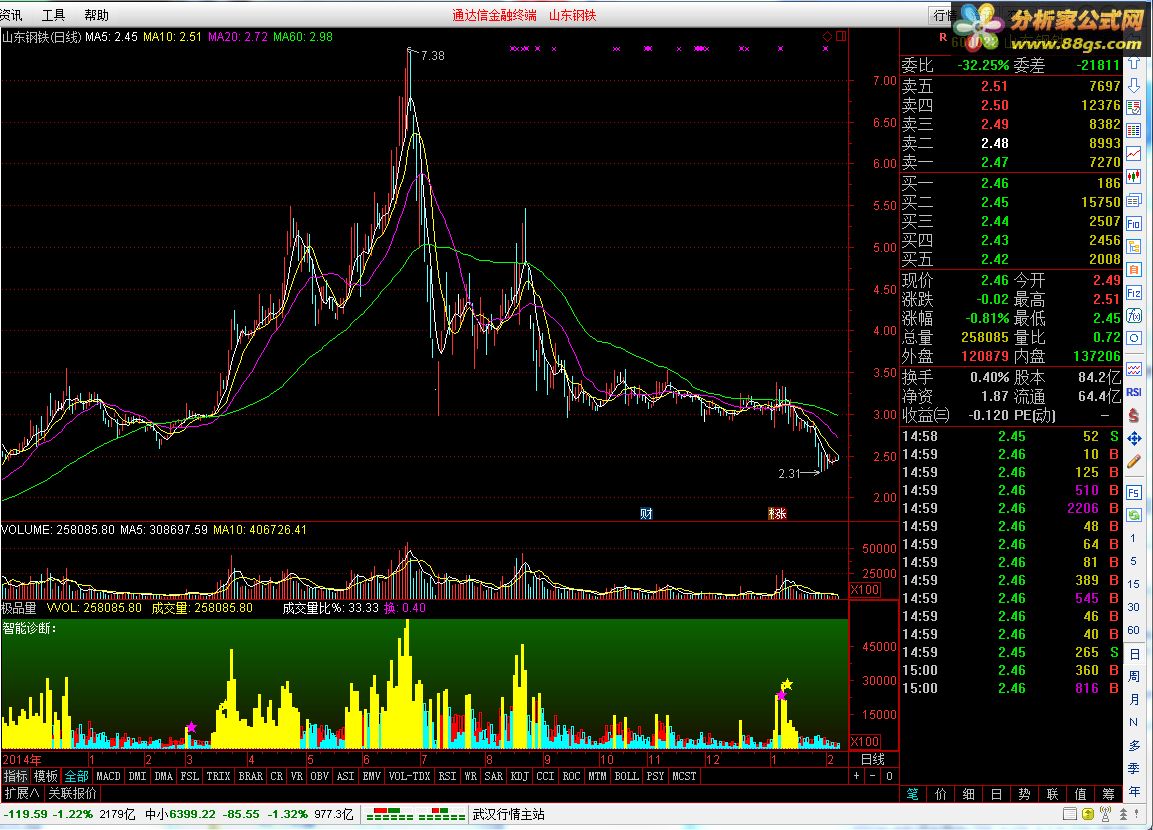
Task: Click the 模板 template tab
Action: coord(46,776)
